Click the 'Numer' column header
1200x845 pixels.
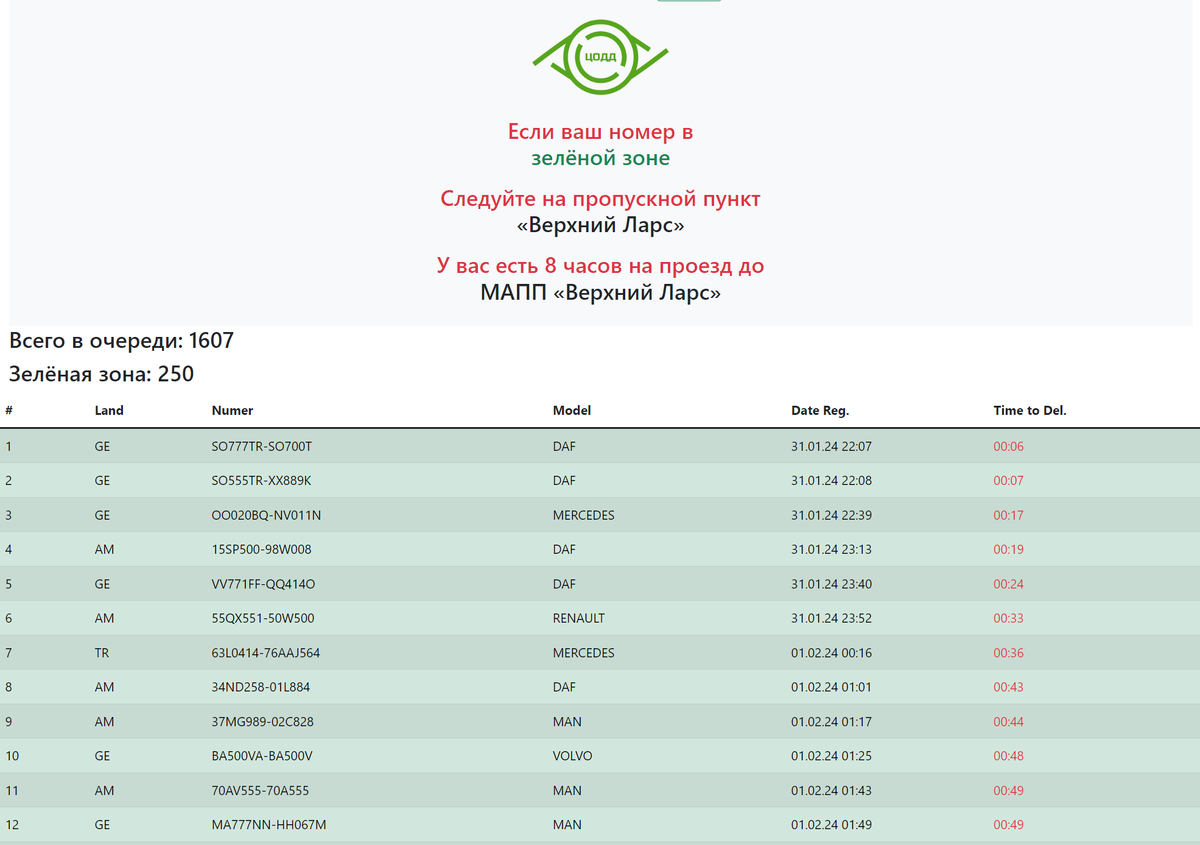(232, 411)
